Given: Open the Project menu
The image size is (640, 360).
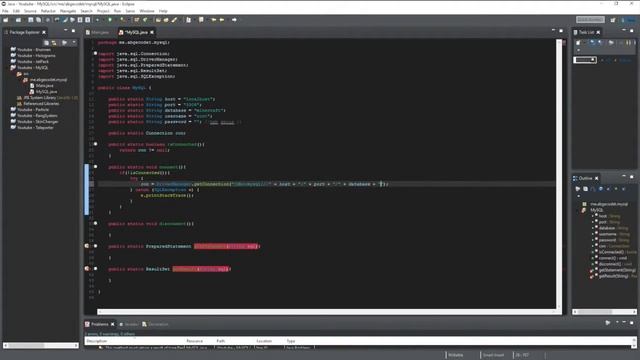Looking at the screenshot, I should point(103,11).
